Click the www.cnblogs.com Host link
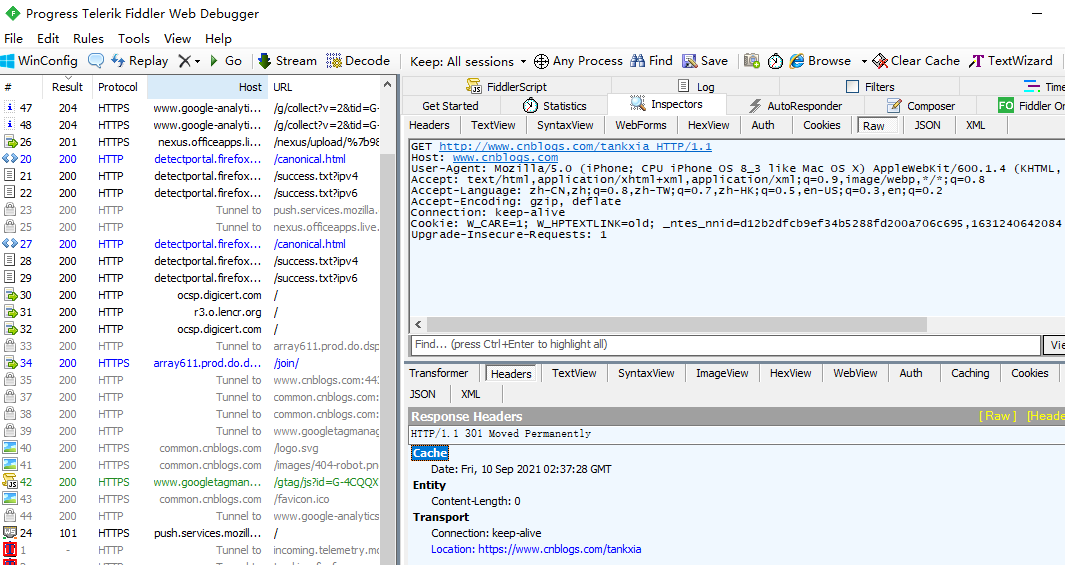Screen dimensions: 1065x565 (x=505, y=158)
